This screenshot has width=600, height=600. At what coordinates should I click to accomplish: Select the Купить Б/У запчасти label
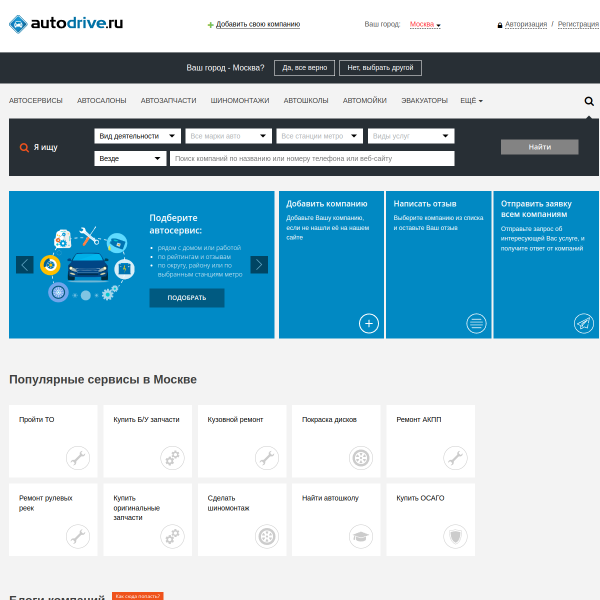[x=146, y=420]
